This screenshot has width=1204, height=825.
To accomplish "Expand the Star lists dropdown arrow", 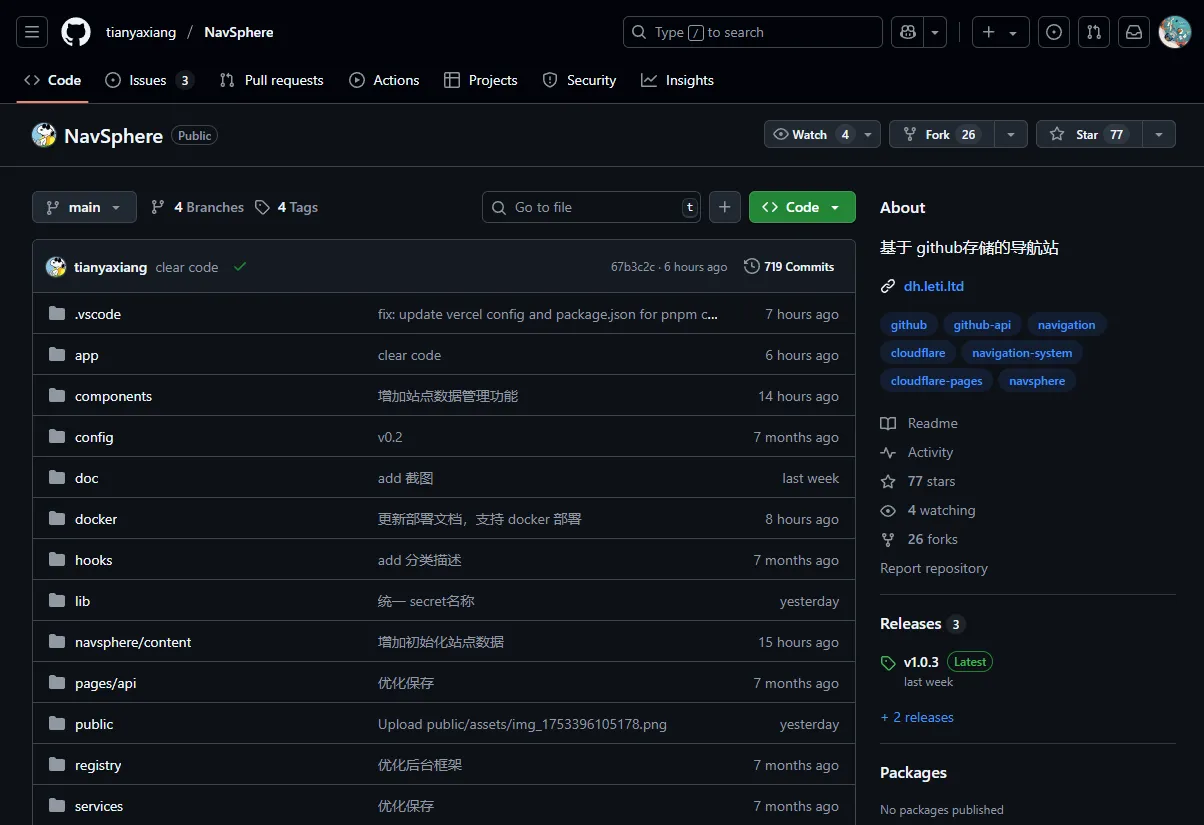I will [1158, 135].
